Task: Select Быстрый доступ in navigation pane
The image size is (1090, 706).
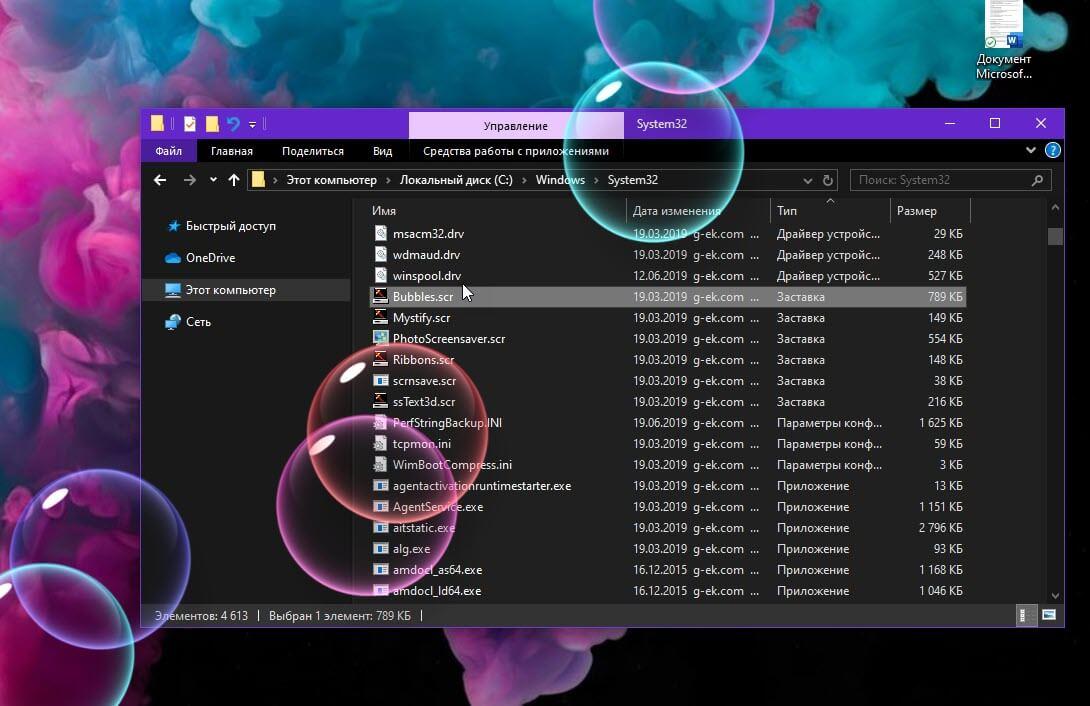Action: 231,226
